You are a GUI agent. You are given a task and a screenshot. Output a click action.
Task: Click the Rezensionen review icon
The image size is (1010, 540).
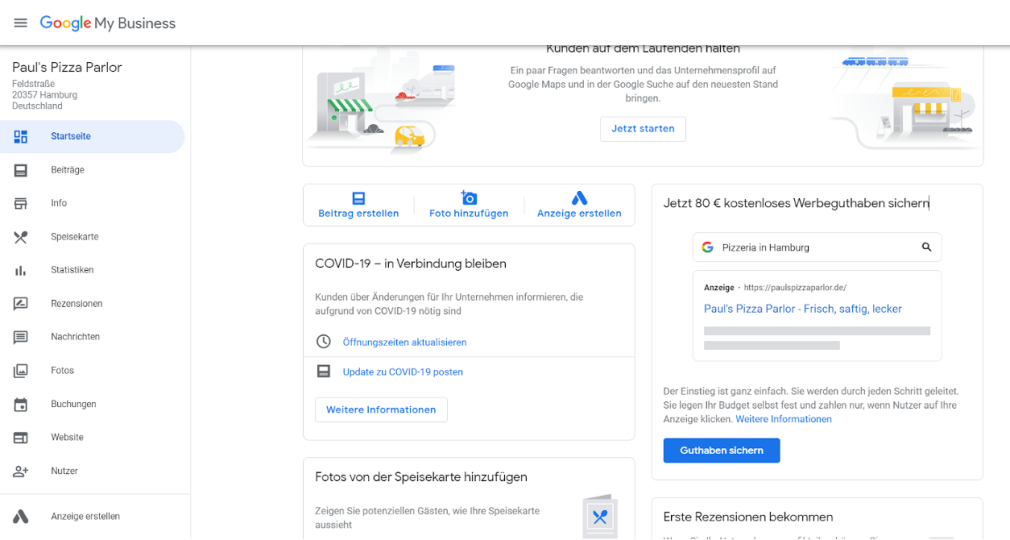pos(21,304)
